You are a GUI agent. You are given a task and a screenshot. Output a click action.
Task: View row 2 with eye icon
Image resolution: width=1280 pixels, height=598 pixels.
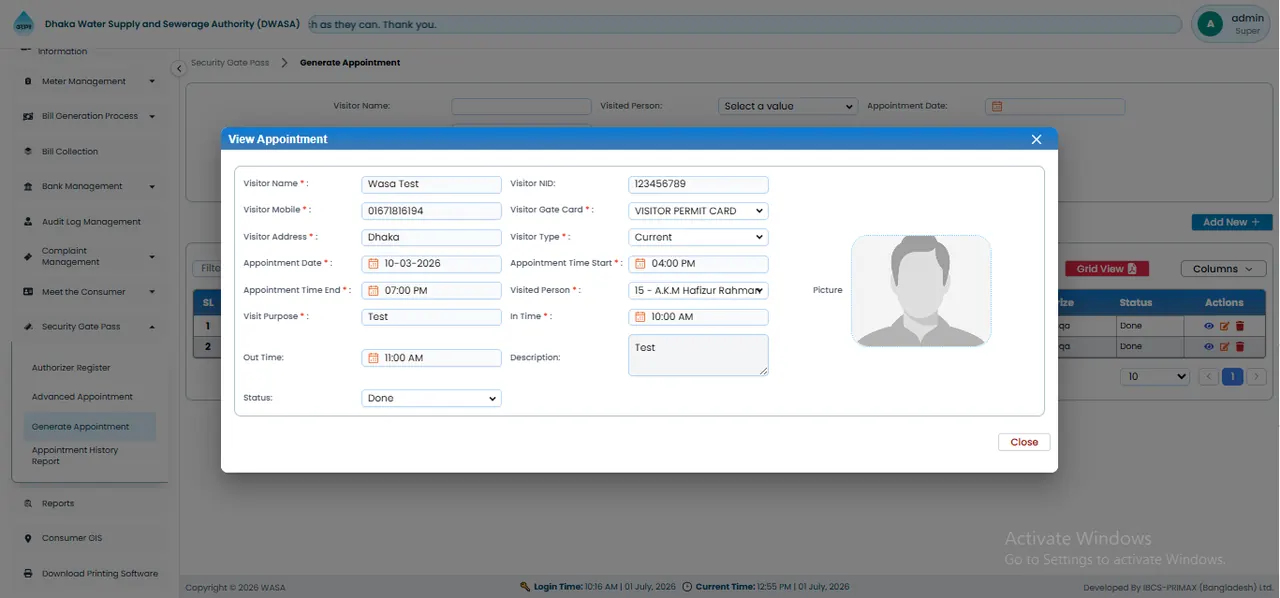click(x=1209, y=347)
